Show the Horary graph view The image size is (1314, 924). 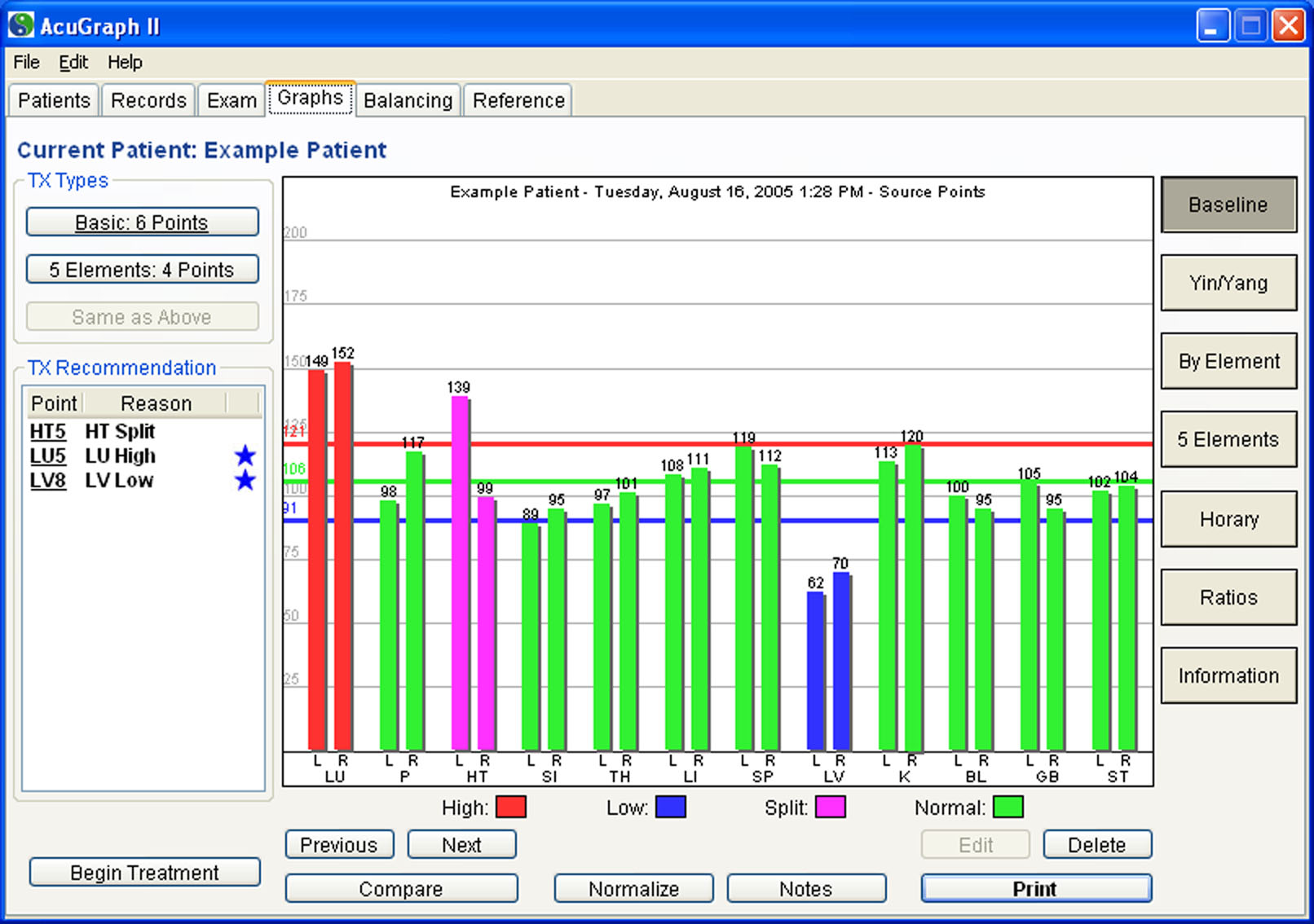click(x=1228, y=519)
